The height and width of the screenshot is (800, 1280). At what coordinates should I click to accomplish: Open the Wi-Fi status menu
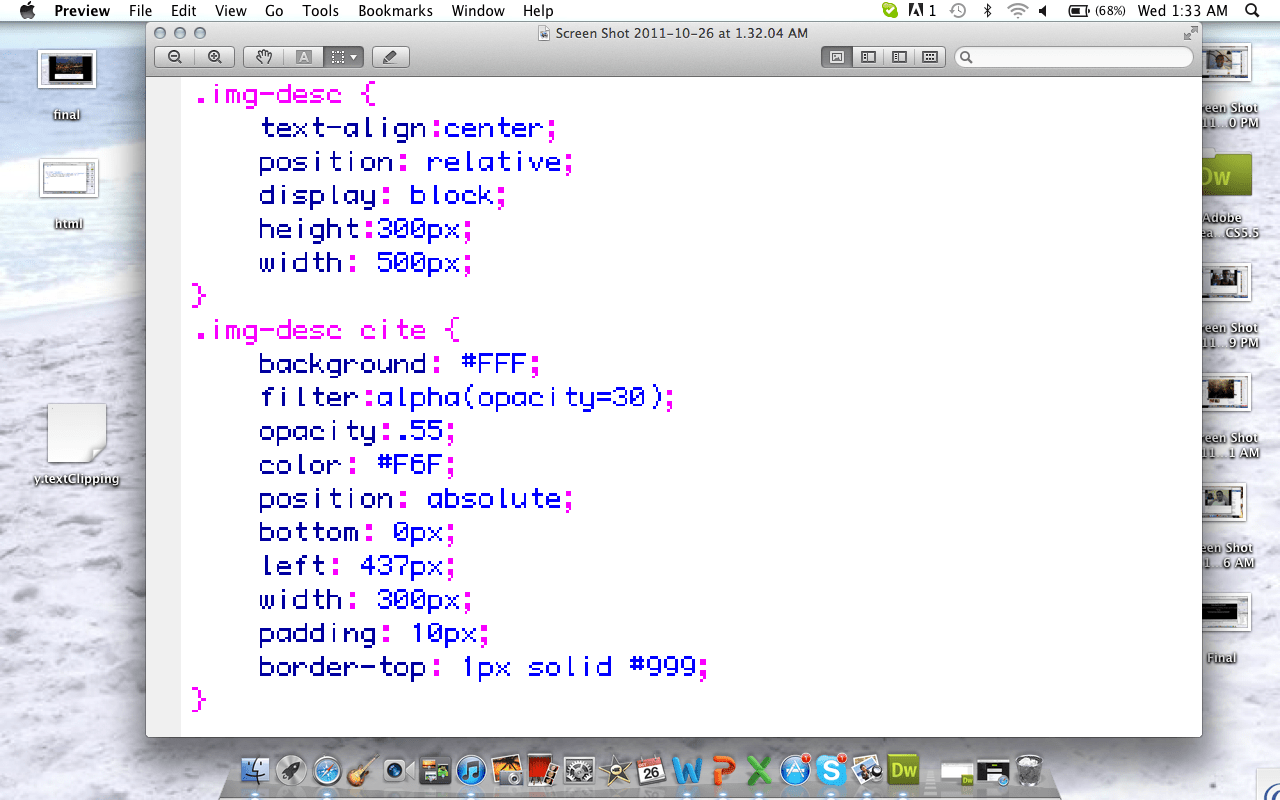(x=1017, y=11)
